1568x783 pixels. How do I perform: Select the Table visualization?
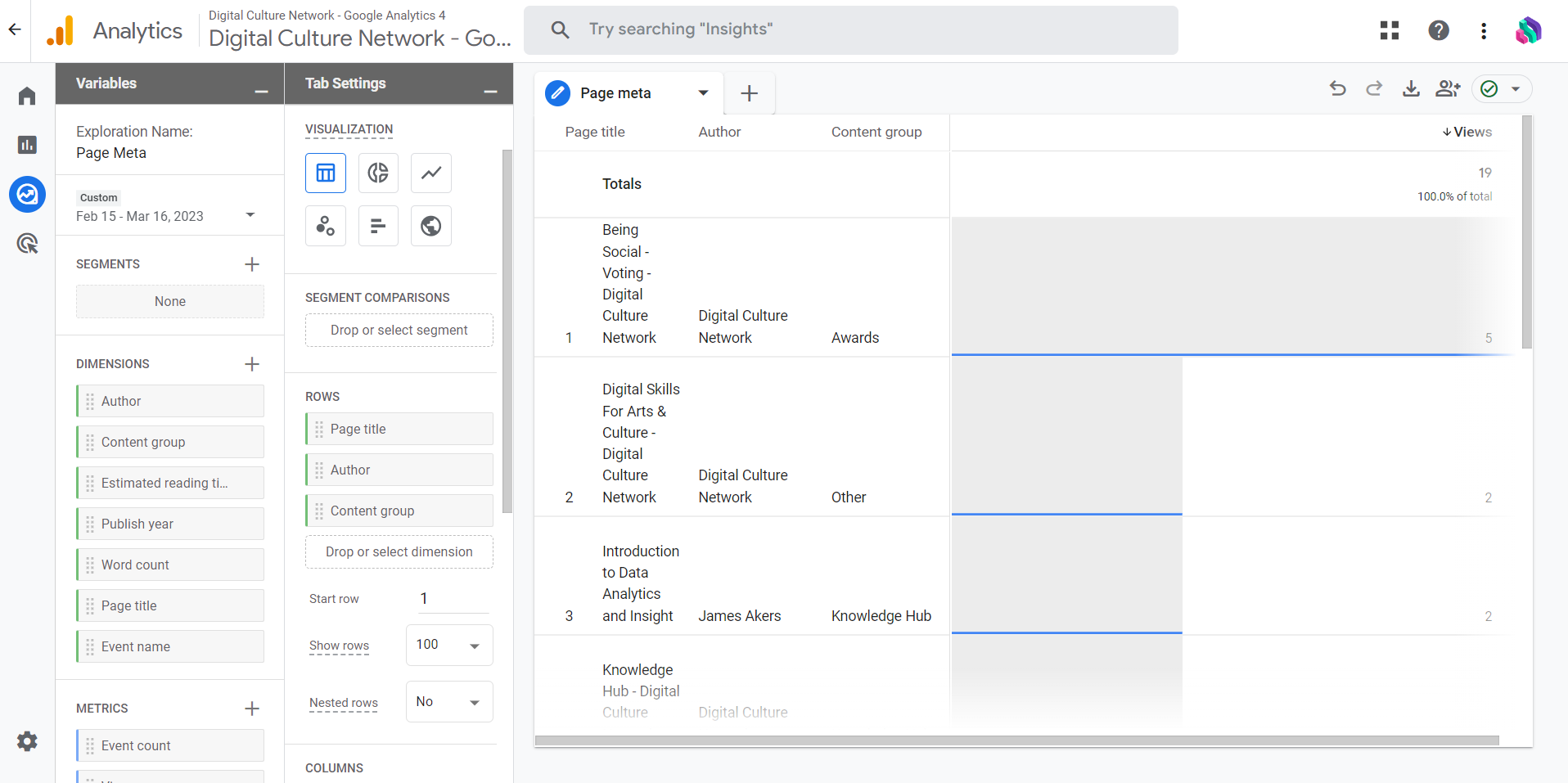click(326, 173)
